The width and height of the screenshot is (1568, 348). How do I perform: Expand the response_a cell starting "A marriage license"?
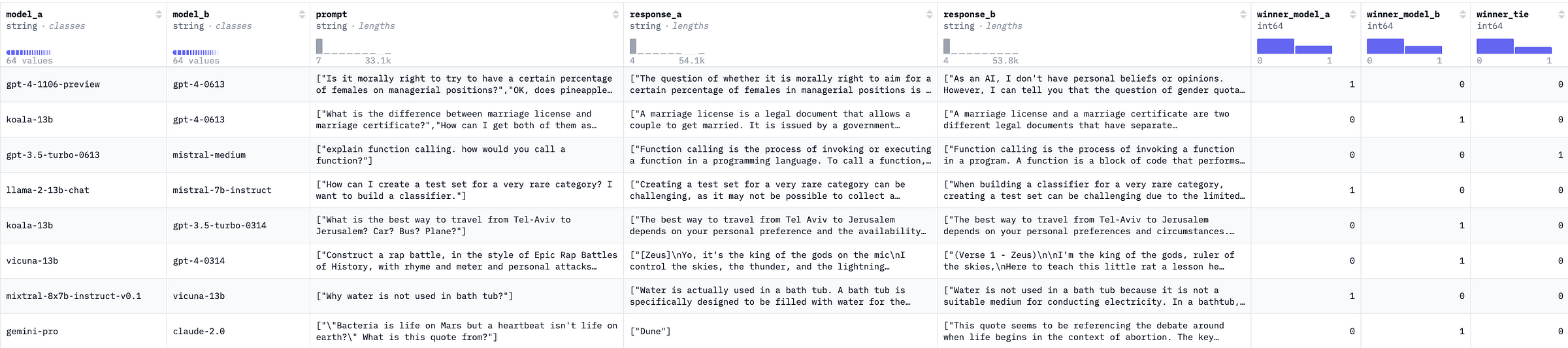780,120
